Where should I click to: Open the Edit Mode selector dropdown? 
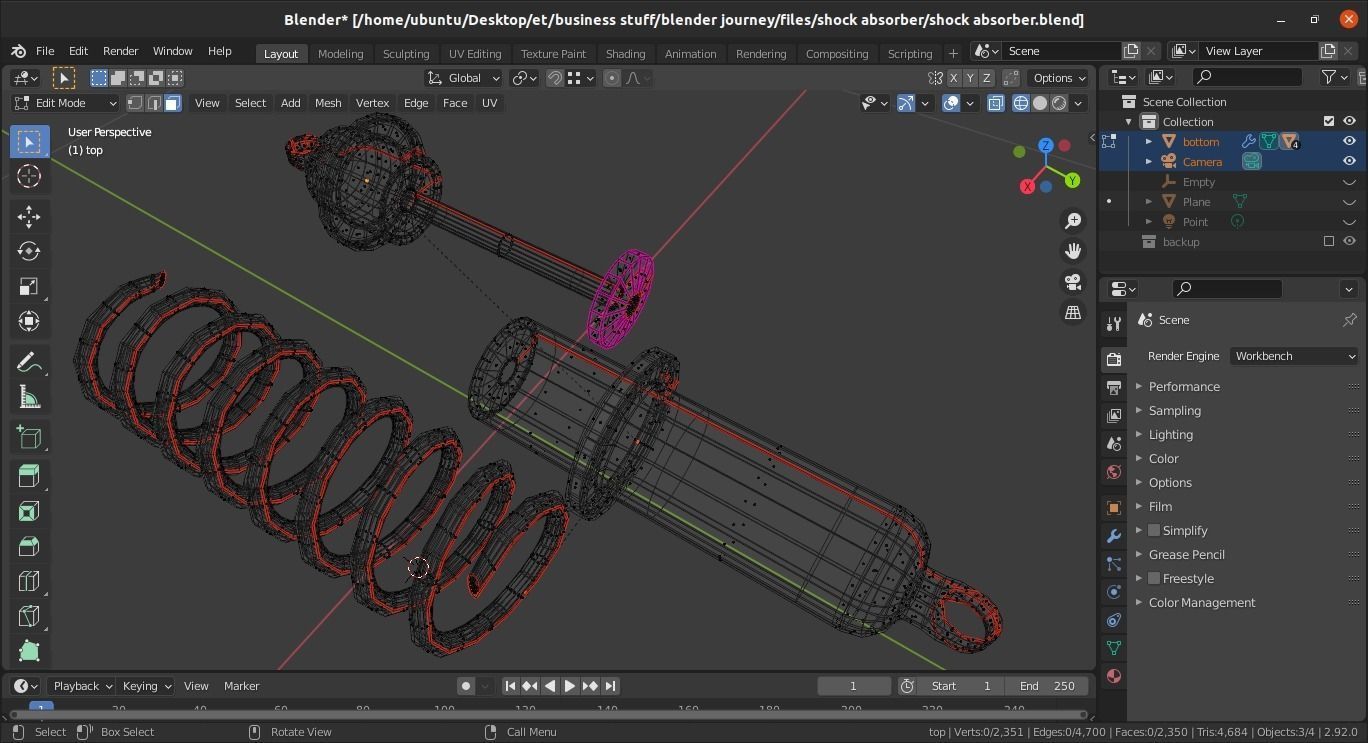65,103
